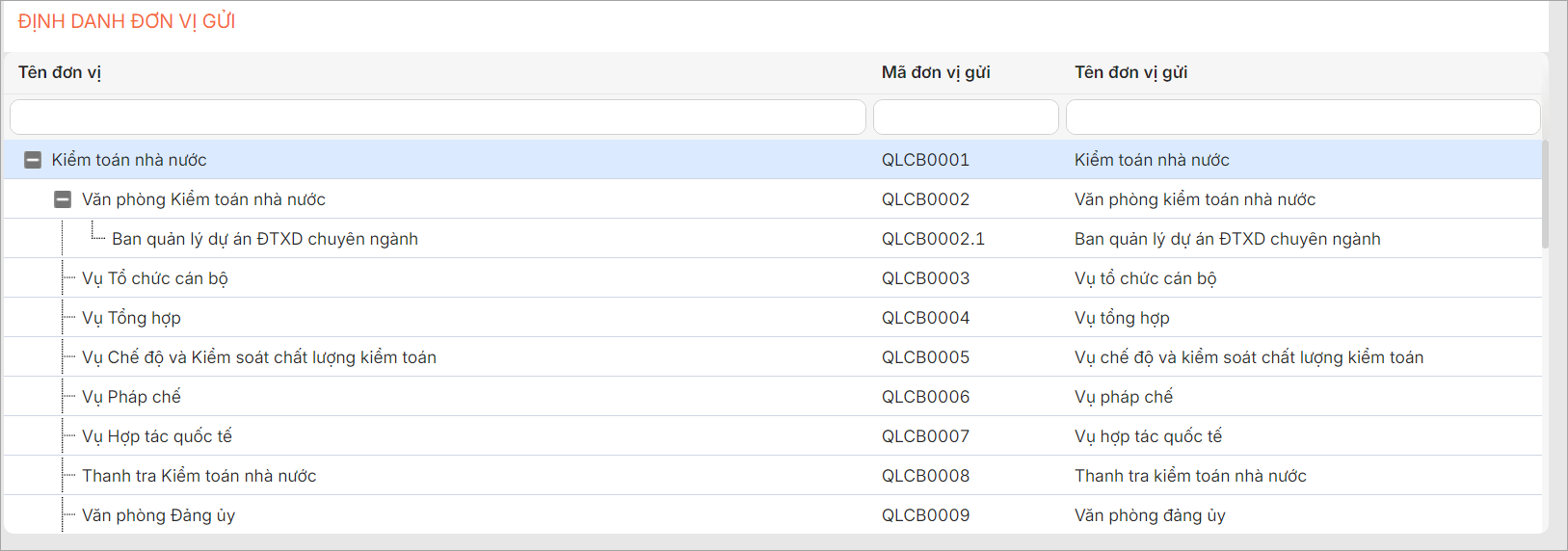Click sender name cell Vụ pháp chế
The height and width of the screenshot is (551, 1568).
[x=1124, y=397]
